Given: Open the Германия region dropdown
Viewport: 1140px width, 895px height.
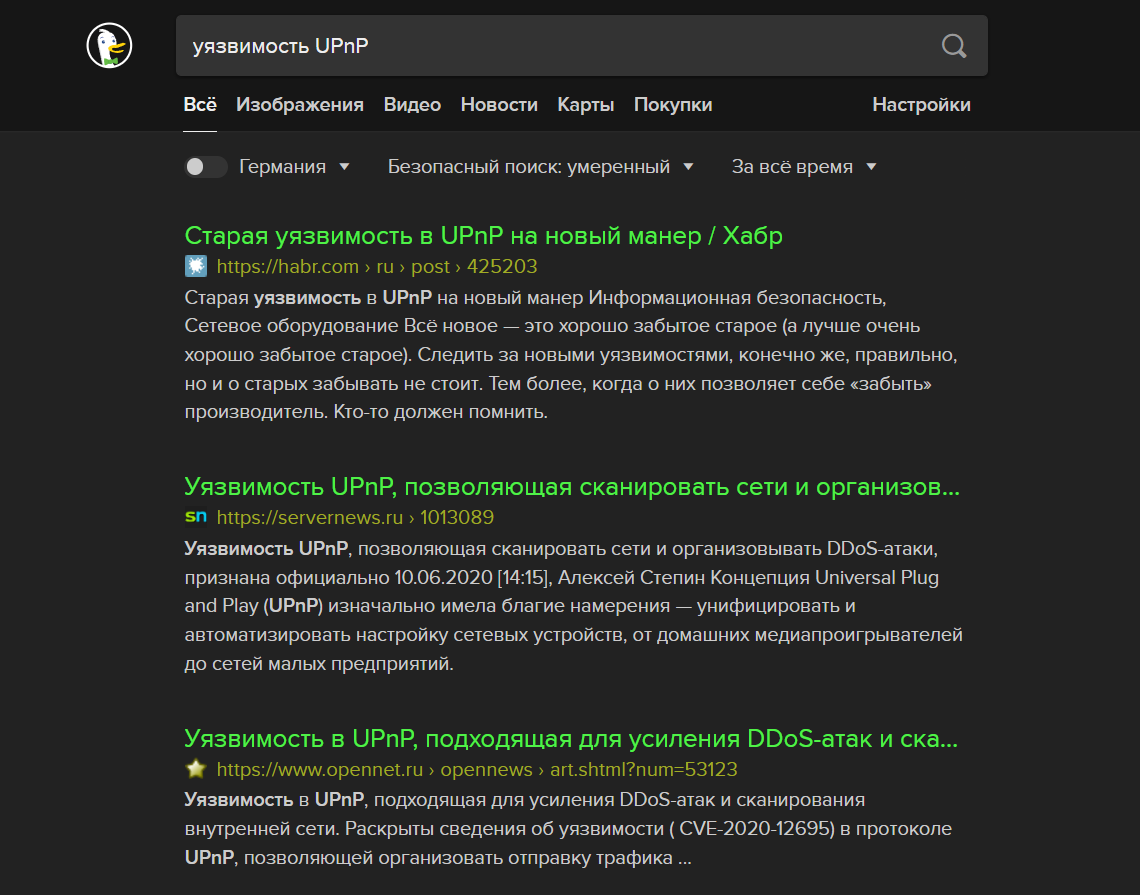Looking at the screenshot, I should click(x=294, y=166).
